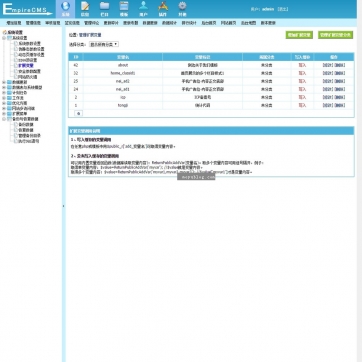362x362 pixels.
Task: Click the 退出 logout link beside admin
Action: point(283,9)
